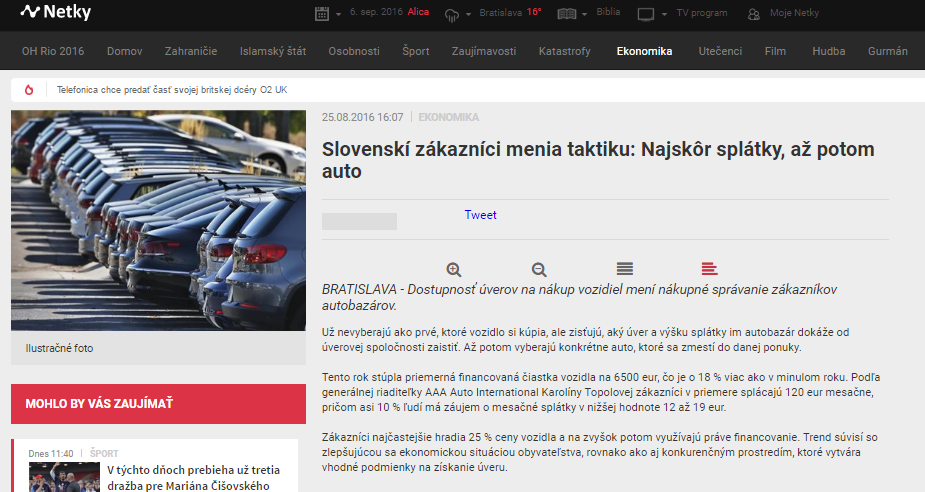This screenshot has height=492, width=925.
Task: Click the Tweet link
Action: (480, 215)
